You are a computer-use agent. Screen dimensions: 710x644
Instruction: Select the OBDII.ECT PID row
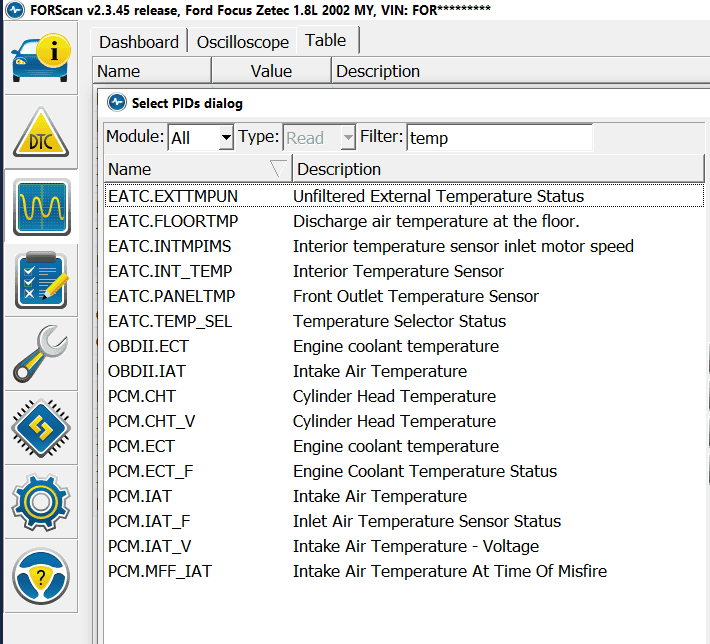coord(404,346)
